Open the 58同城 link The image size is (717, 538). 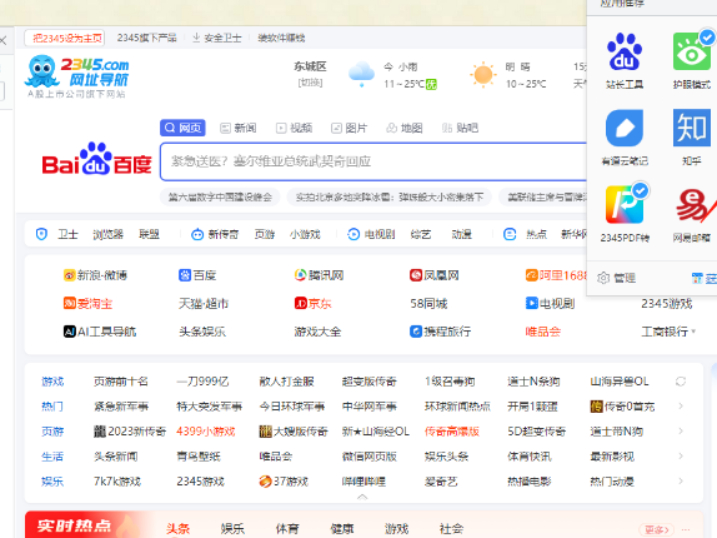pyautogui.click(x=428, y=304)
